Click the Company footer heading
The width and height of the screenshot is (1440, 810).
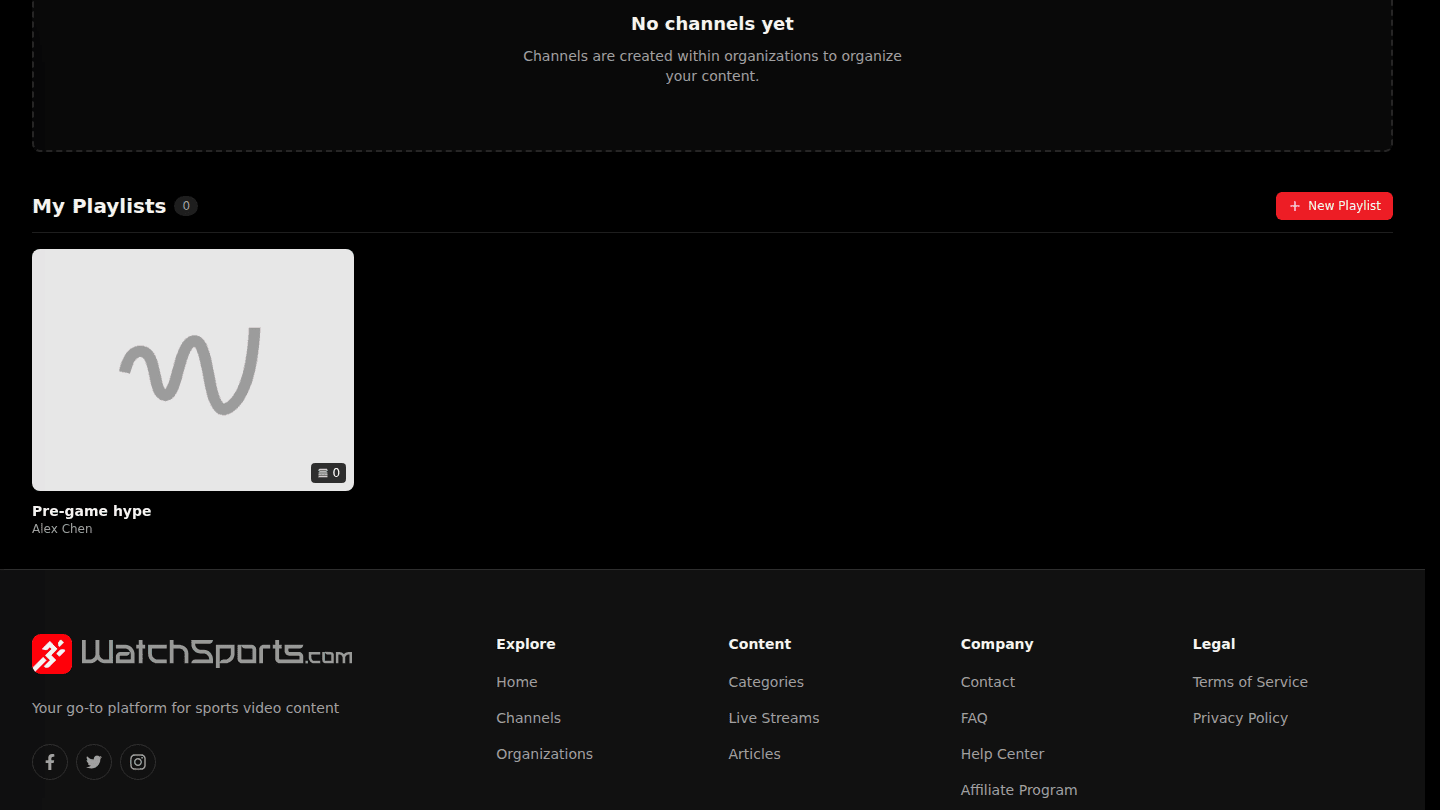997,644
